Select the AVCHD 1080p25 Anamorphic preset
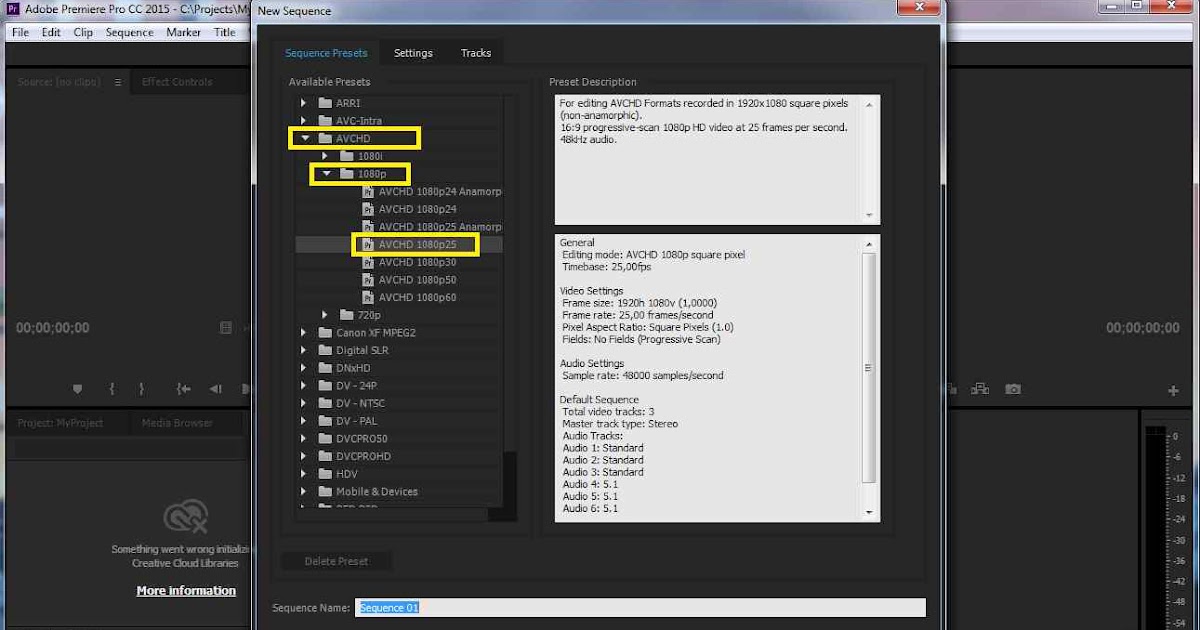This screenshot has width=1200, height=630. pyautogui.click(x=439, y=227)
